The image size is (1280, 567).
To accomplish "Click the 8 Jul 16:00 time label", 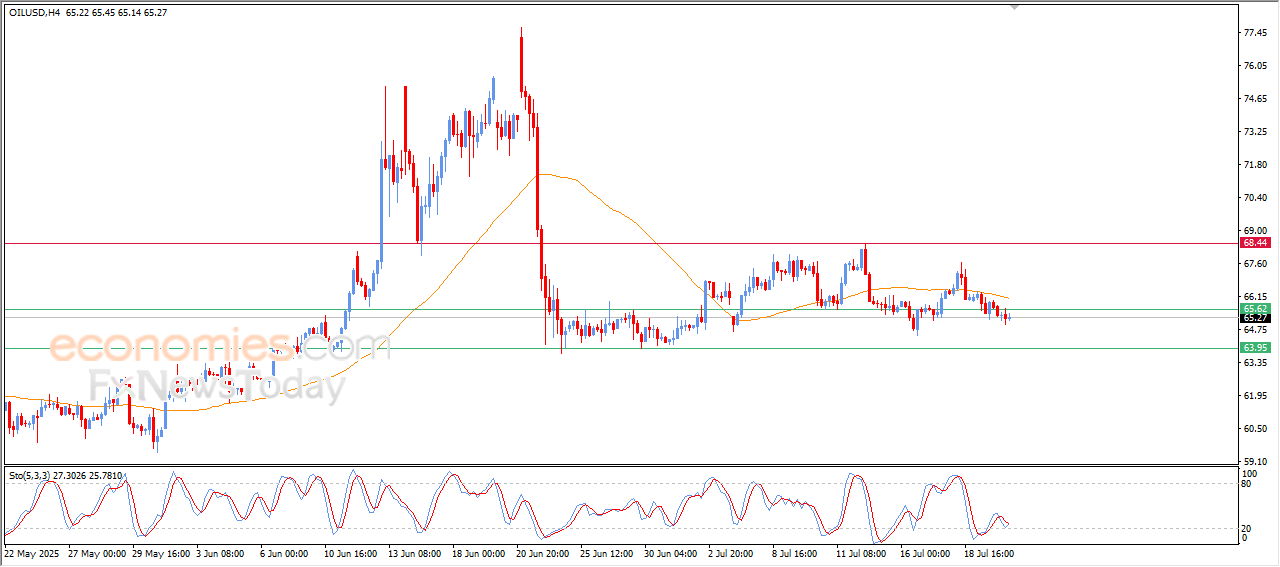I will point(795,552).
